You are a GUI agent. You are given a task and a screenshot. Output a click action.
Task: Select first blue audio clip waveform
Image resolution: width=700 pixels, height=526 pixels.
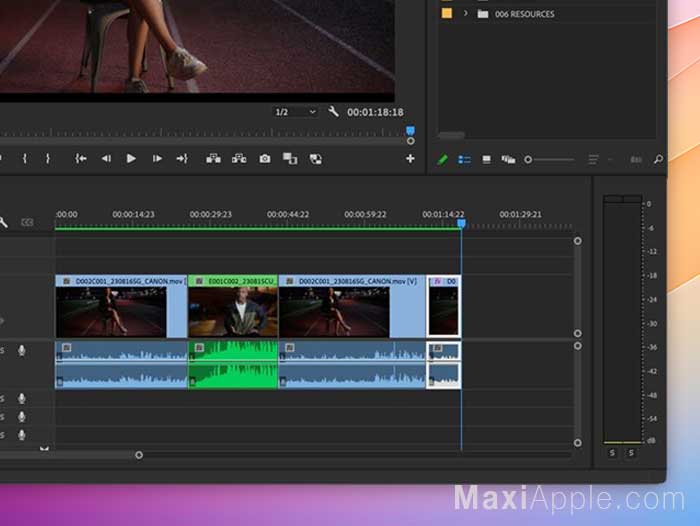click(x=121, y=365)
